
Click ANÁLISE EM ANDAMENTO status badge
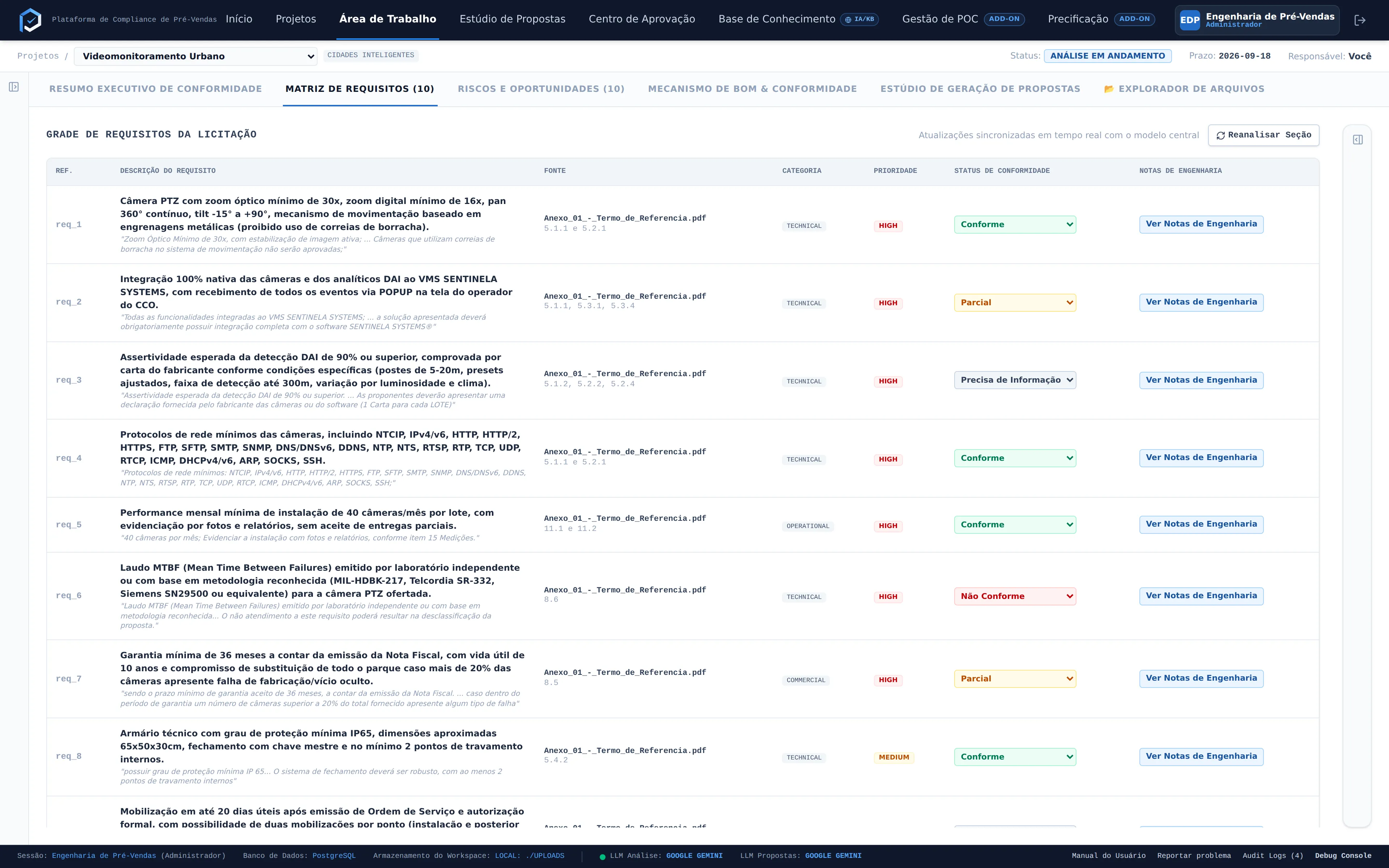1107,56
